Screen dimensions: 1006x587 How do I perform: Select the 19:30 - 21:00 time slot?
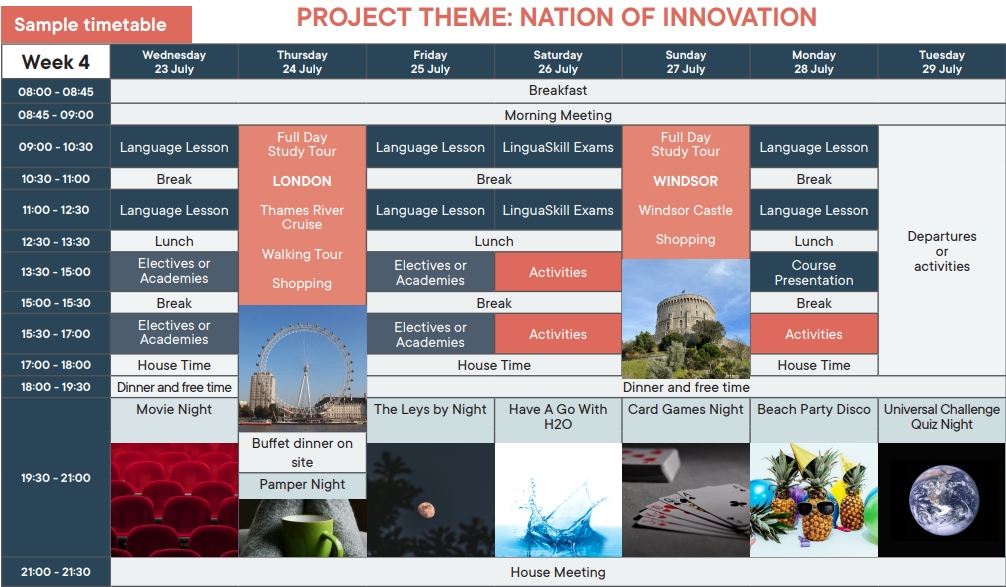coord(56,477)
